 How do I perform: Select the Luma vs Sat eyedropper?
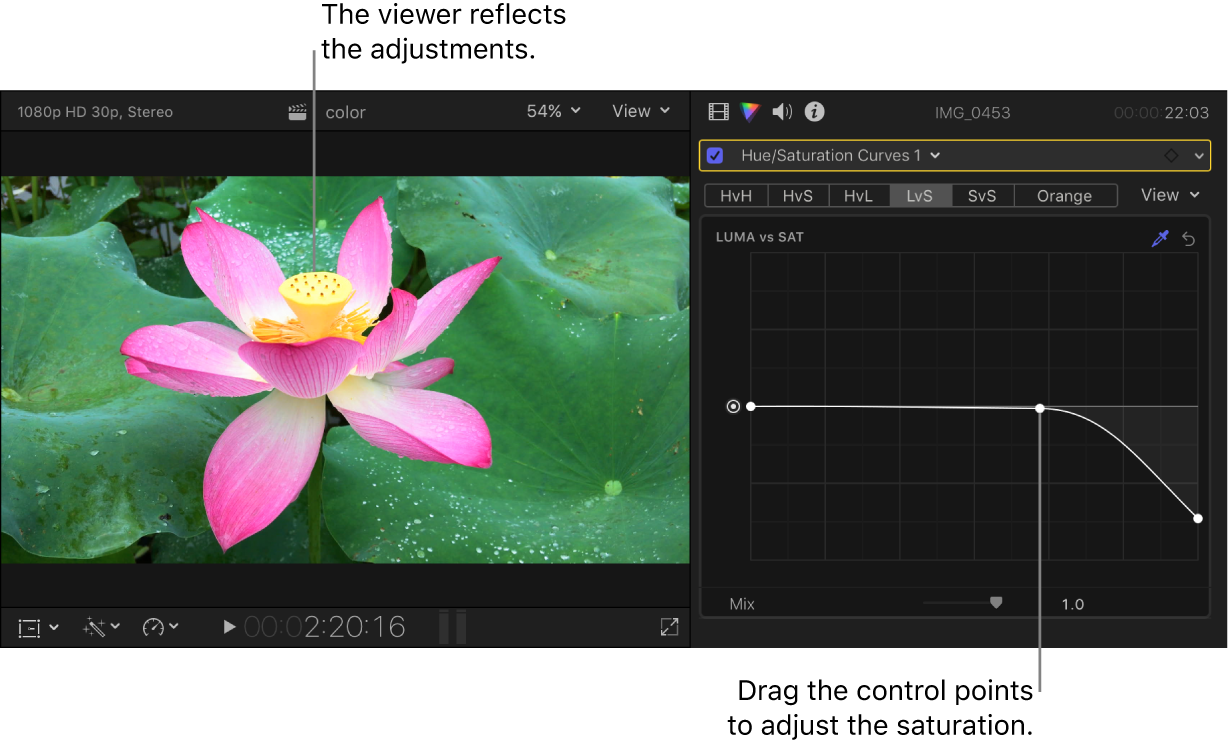[x=1160, y=238]
